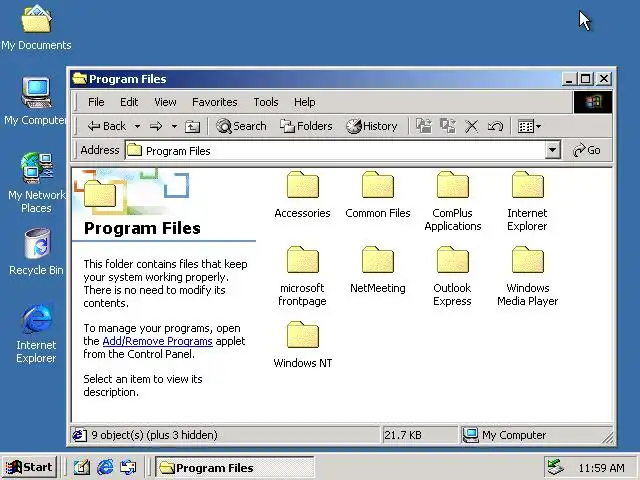This screenshot has width=640, height=480.
Task: Select the microsoft frontpage folder
Action: (x=302, y=276)
